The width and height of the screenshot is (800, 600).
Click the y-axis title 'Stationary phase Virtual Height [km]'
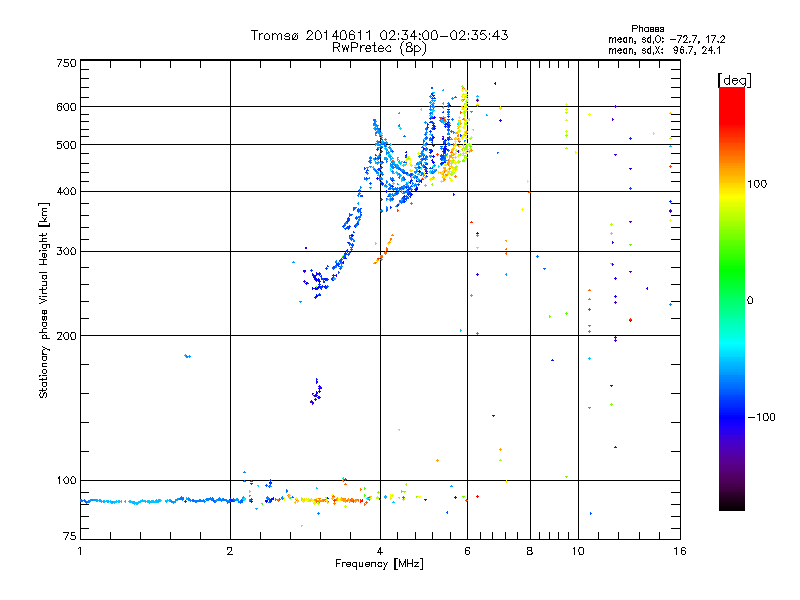coord(44,300)
